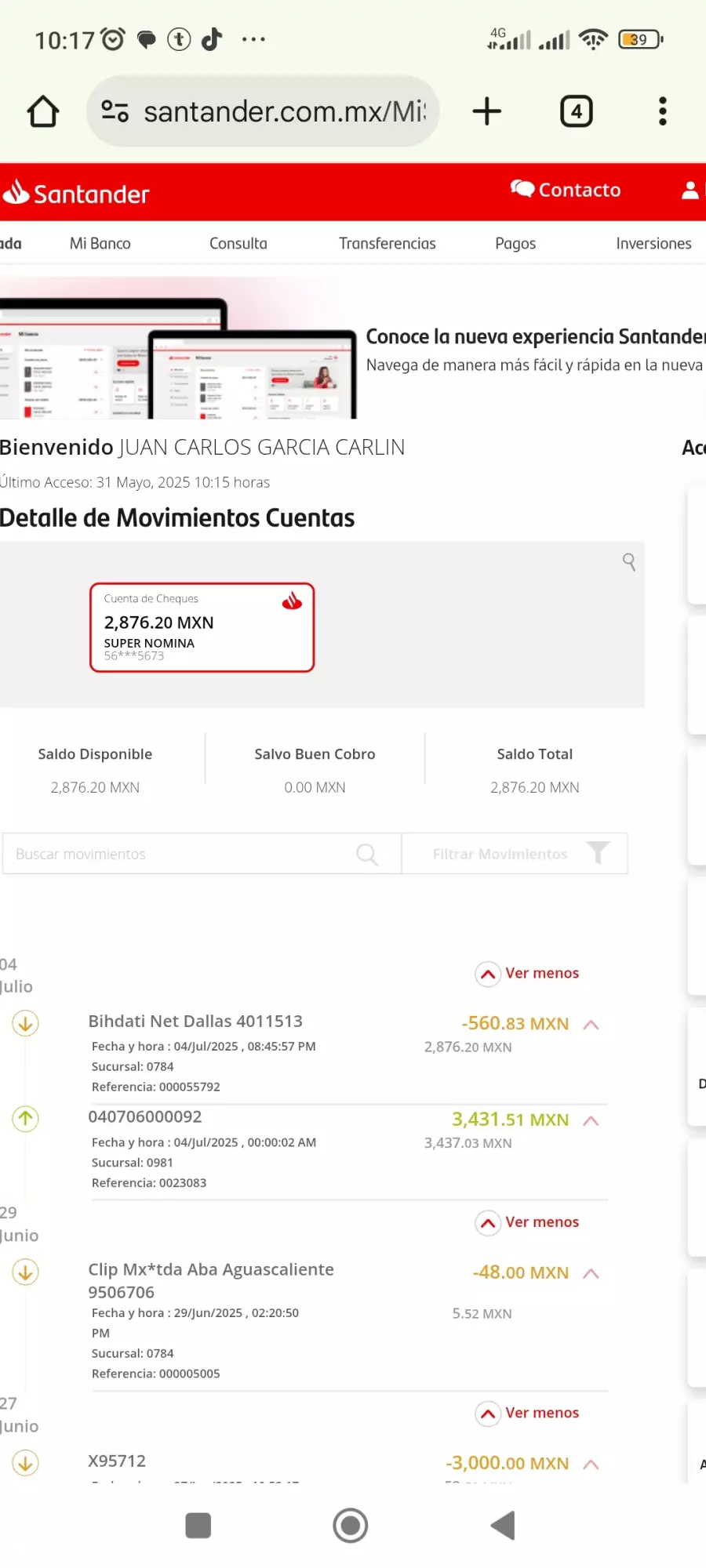Click the search icon in Buscar movimientos
The width and height of the screenshot is (706, 1568).
(367, 854)
